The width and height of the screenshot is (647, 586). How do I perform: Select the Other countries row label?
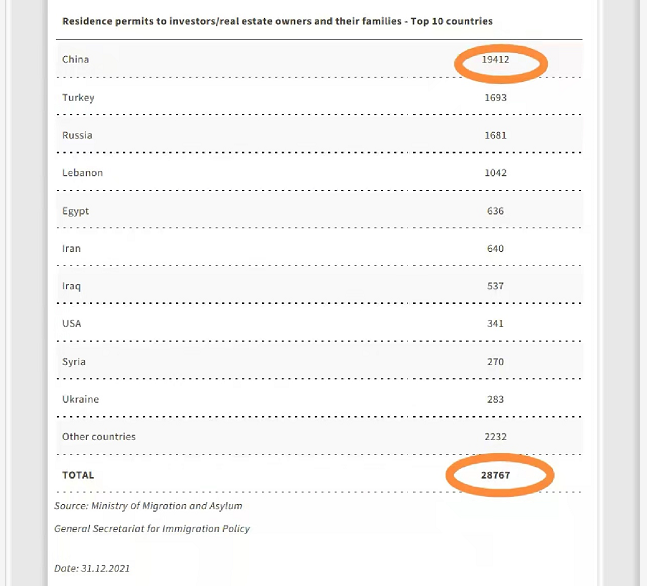pos(99,437)
